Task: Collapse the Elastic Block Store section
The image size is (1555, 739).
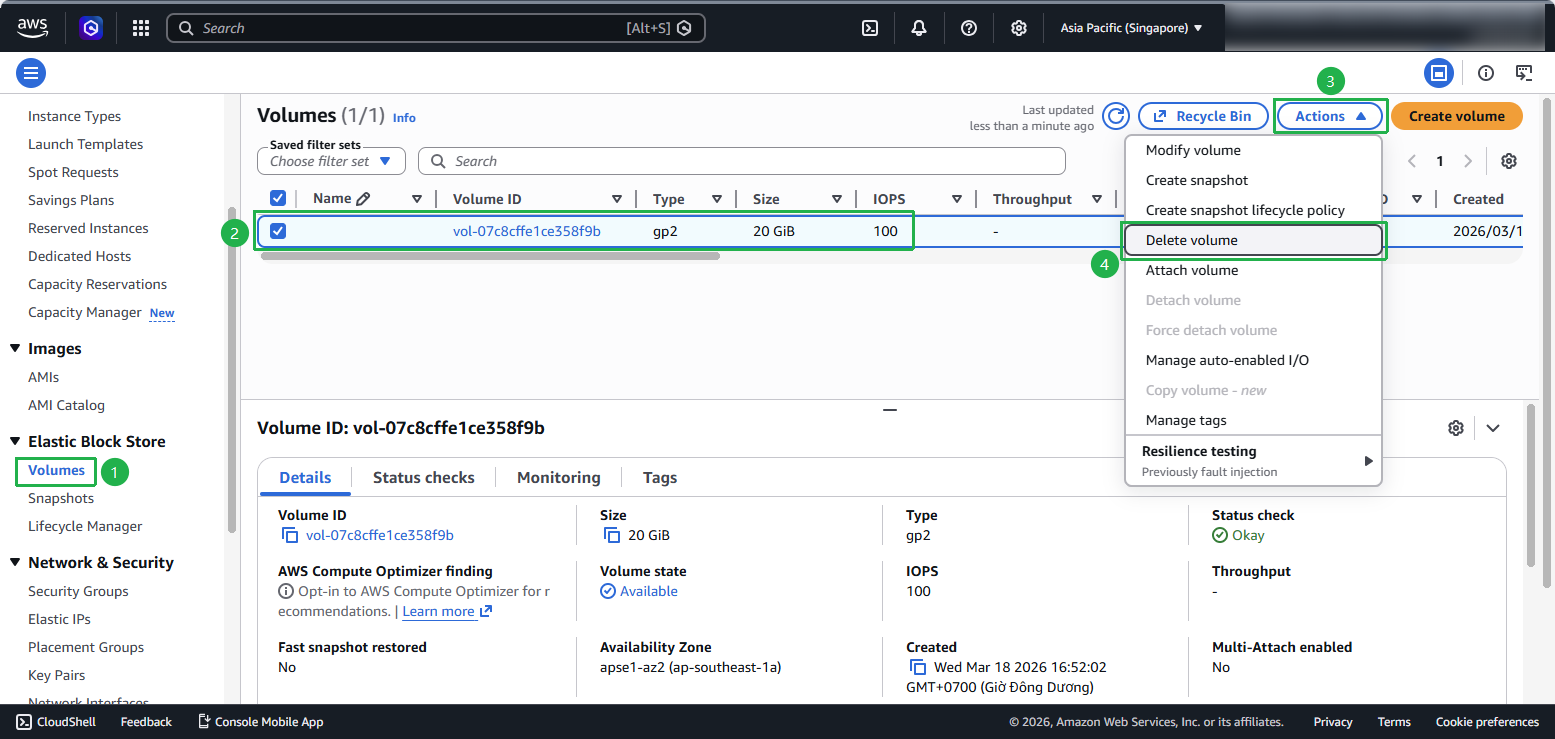Action: [15, 442]
